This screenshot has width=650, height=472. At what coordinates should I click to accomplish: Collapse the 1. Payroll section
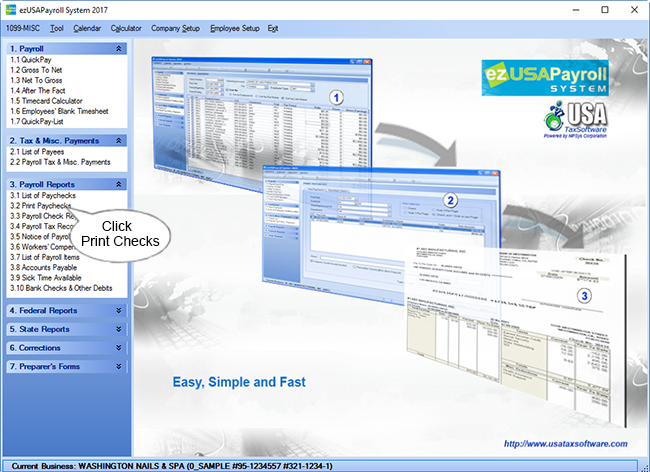pyautogui.click(x=119, y=48)
